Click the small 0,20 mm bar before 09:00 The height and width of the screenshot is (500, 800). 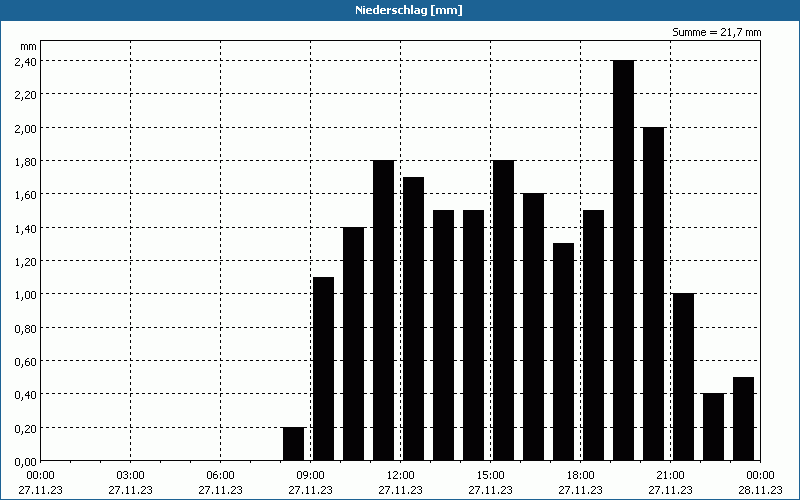pos(293,444)
